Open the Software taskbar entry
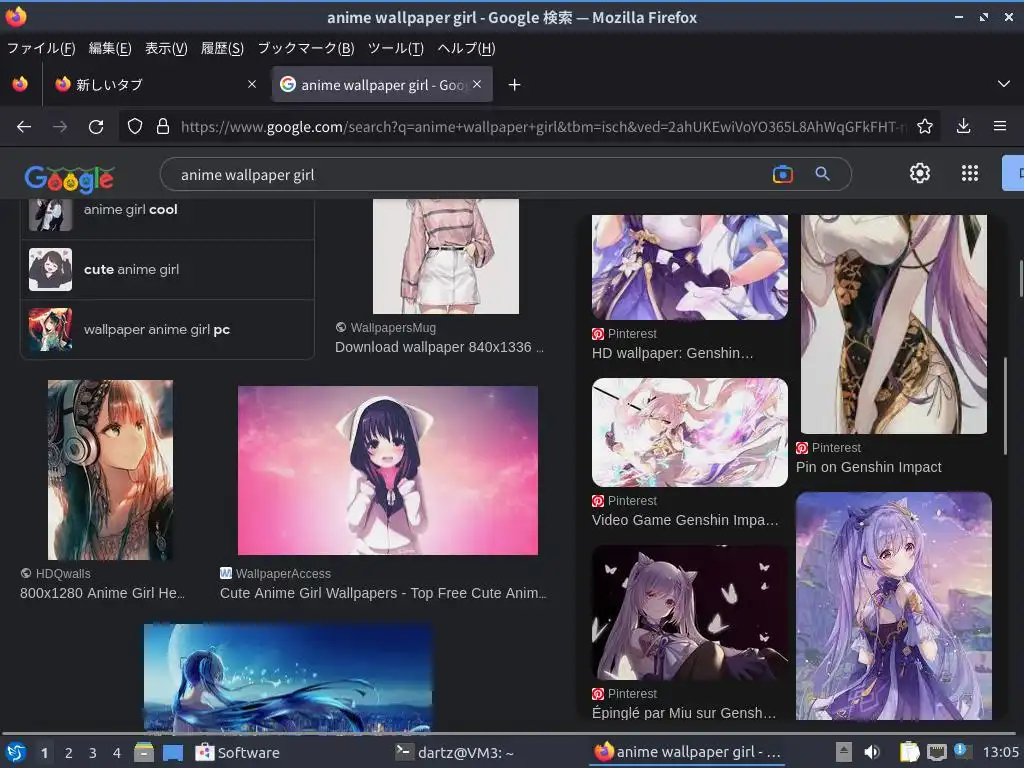The image size is (1024, 768). 238,752
